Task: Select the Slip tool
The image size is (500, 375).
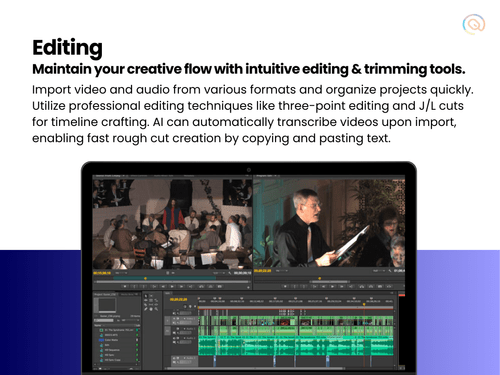Action: 151,305
